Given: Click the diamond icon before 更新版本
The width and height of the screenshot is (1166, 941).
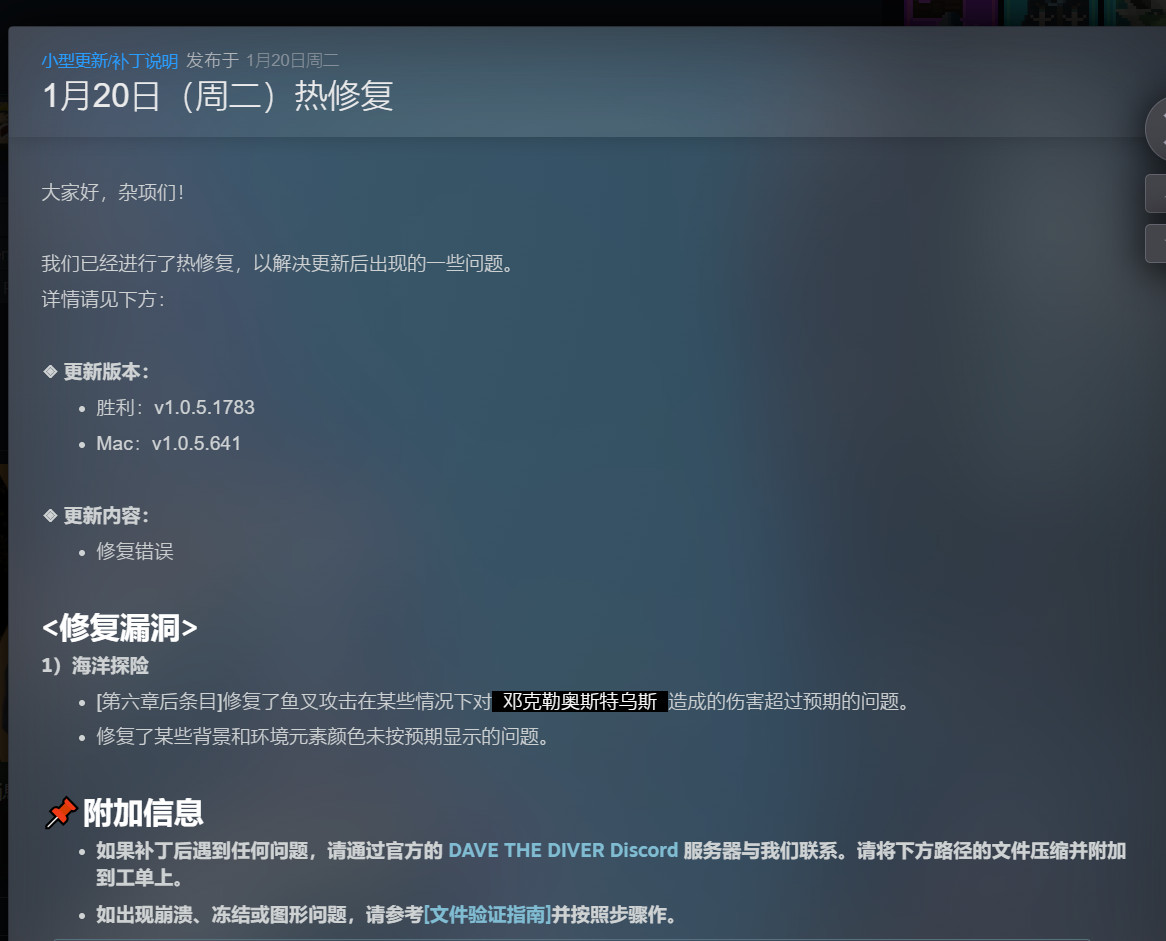Looking at the screenshot, I should tap(50, 372).
